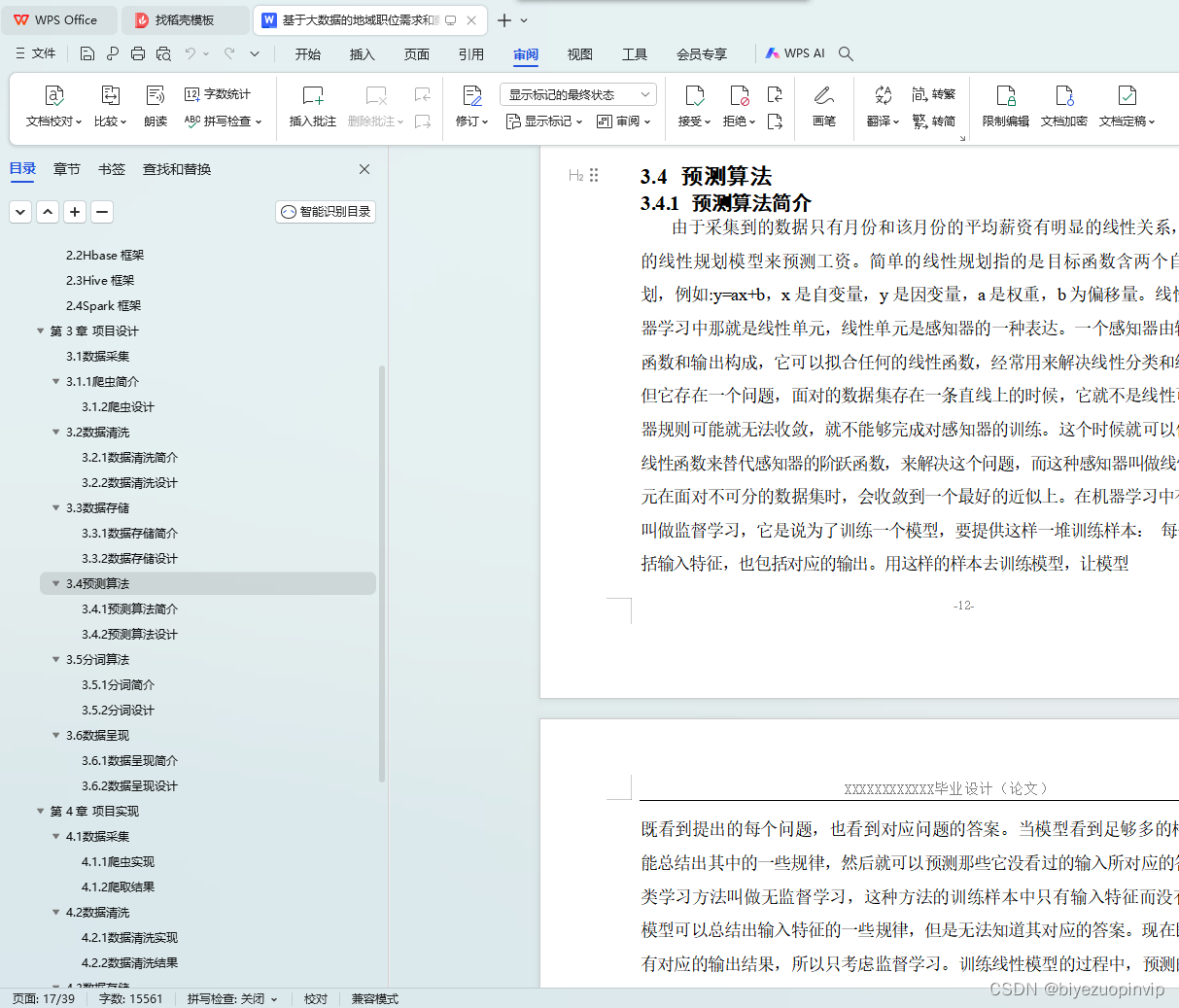The image size is (1179, 1008).
Task: Click the 翻译 translate icon
Action: [x=883, y=95]
